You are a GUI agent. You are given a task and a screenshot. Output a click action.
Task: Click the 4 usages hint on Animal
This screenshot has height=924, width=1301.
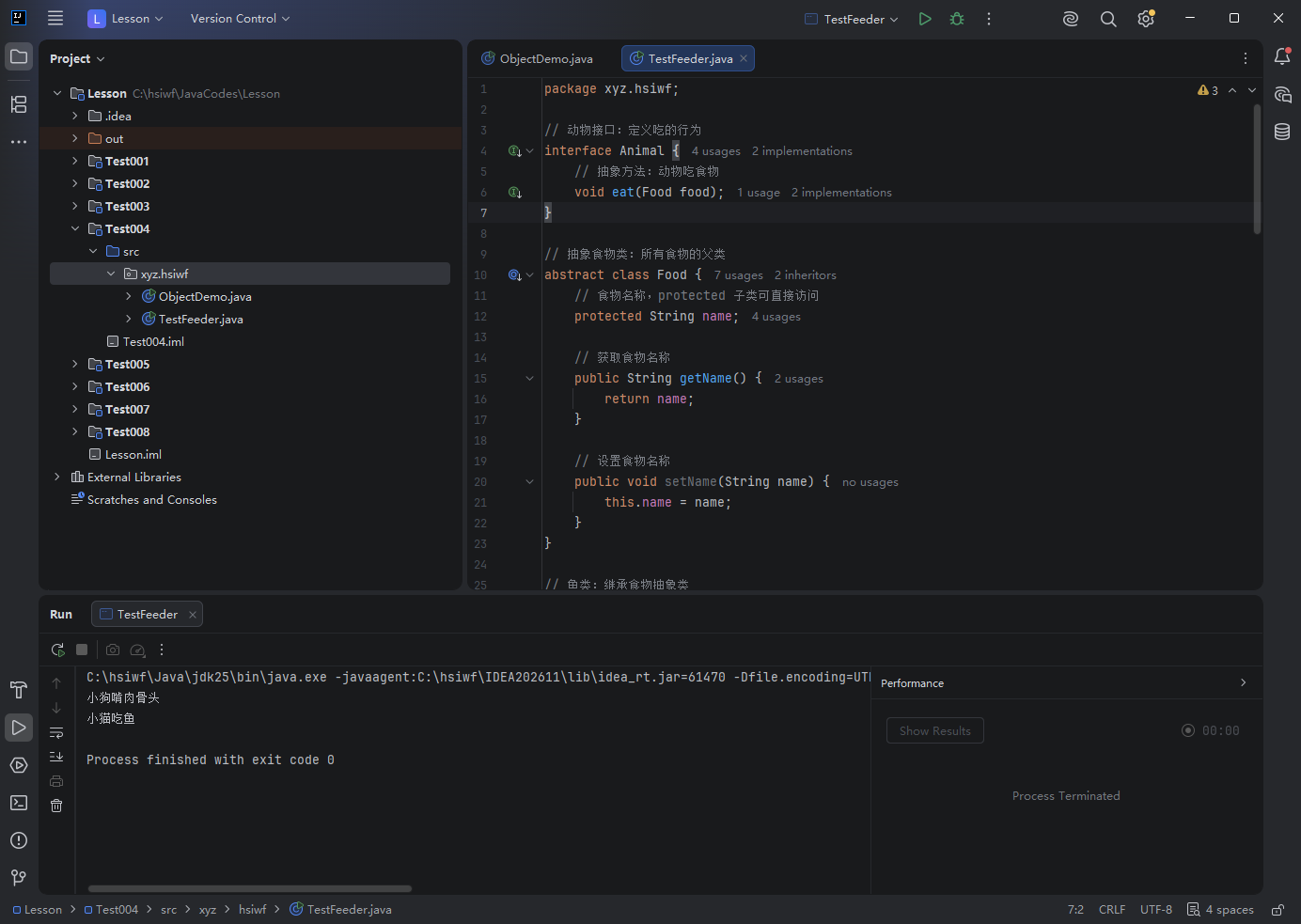(716, 151)
